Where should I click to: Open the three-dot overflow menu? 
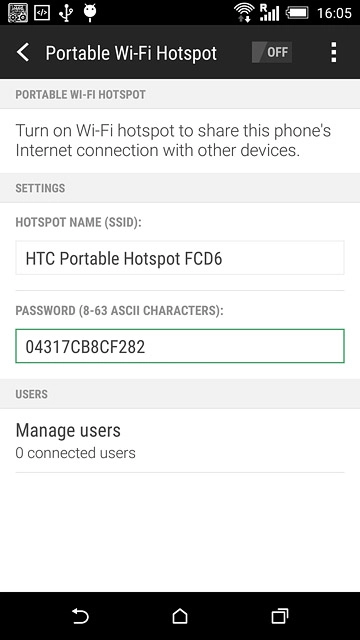[x=333, y=52]
